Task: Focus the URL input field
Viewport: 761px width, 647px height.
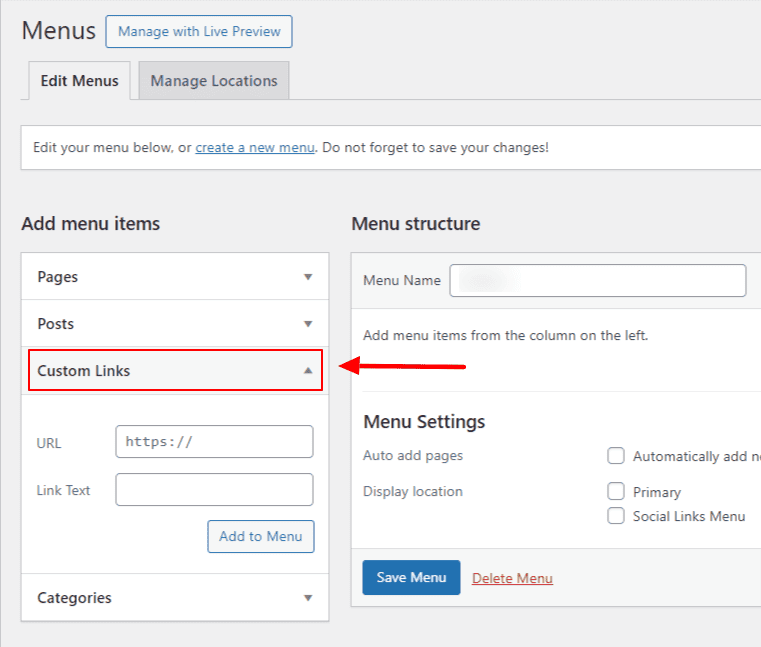Action: pos(215,442)
